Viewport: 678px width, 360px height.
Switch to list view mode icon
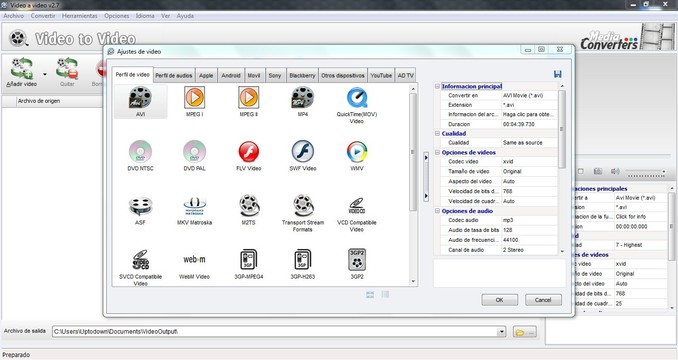coord(385,294)
